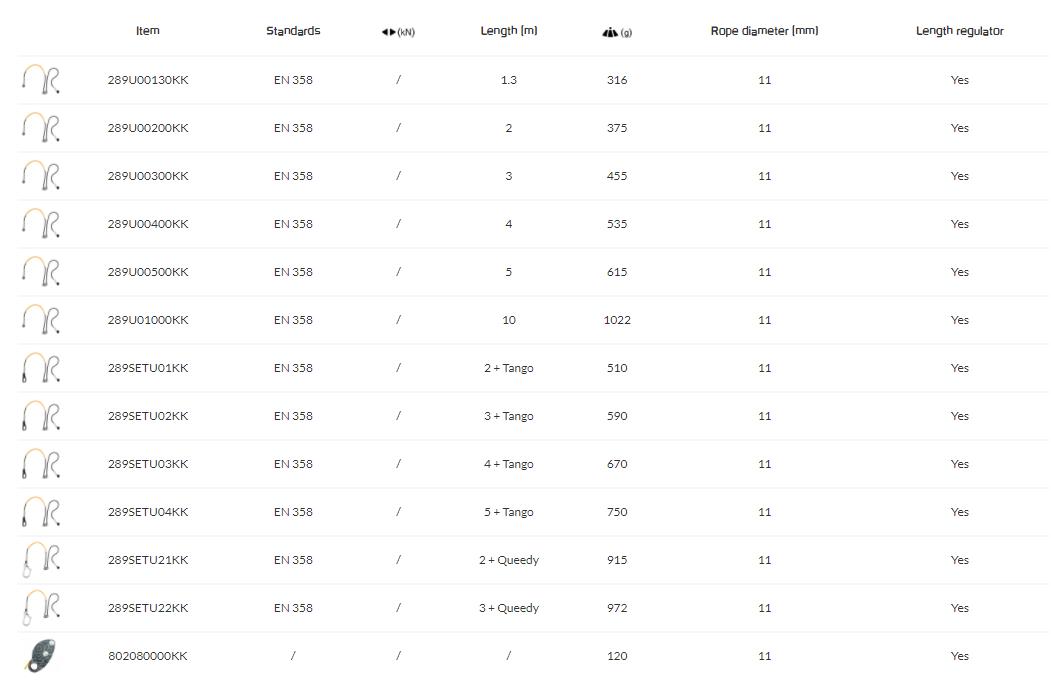The height and width of the screenshot is (695, 1051).
Task: Open item code 289U00200KK
Action: click(x=148, y=128)
